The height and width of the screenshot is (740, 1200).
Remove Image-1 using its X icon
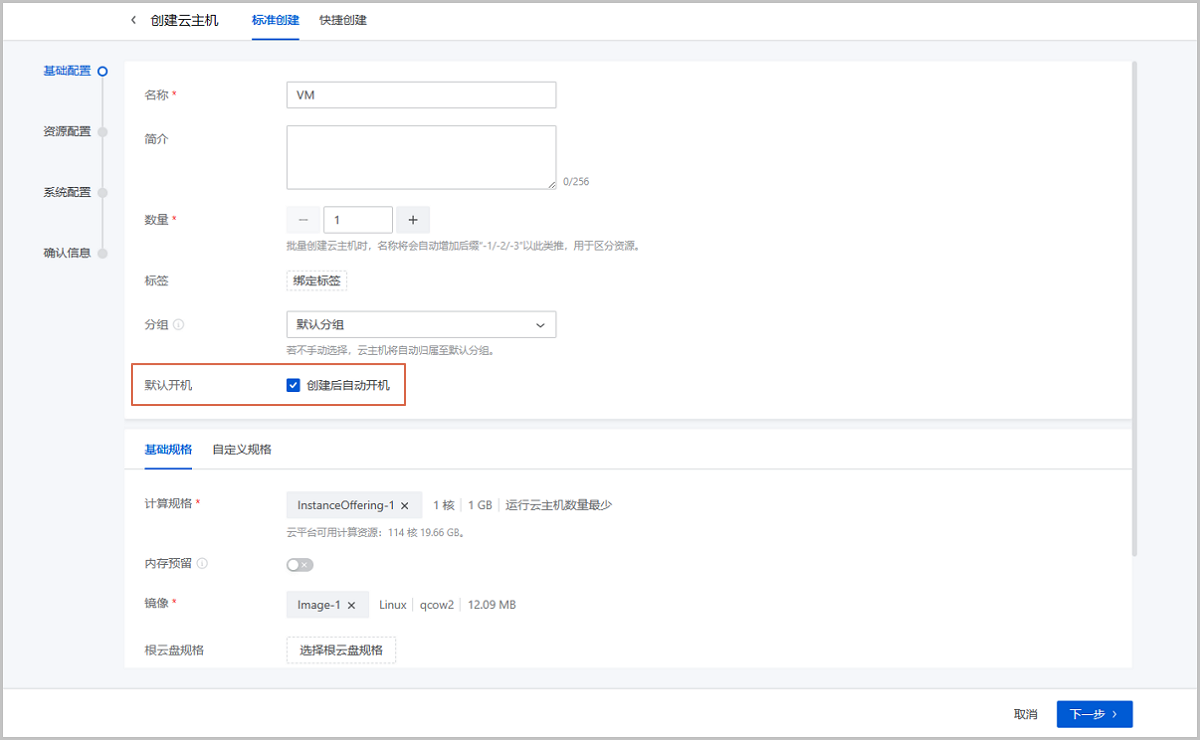pyautogui.click(x=351, y=605)
